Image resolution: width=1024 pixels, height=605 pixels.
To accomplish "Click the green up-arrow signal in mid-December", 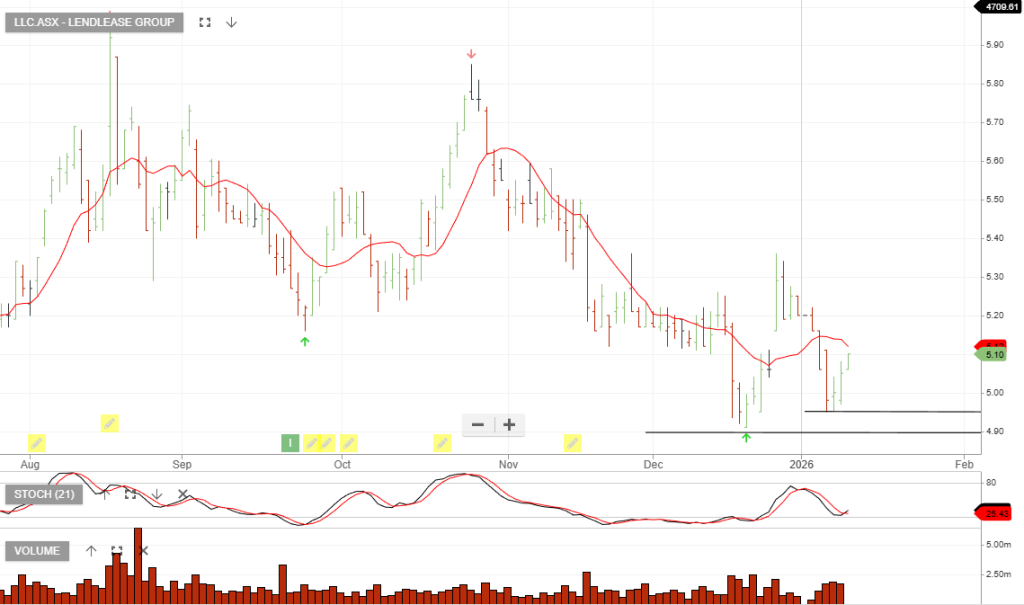I will [746, 437].
